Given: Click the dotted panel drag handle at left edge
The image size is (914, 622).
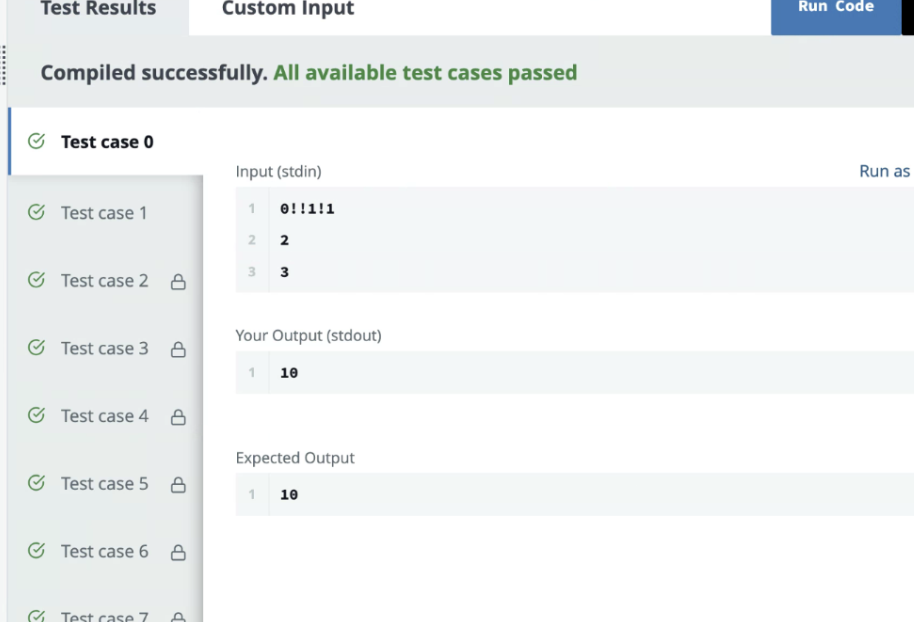Looking at the screenshot, I should point(3,65).
